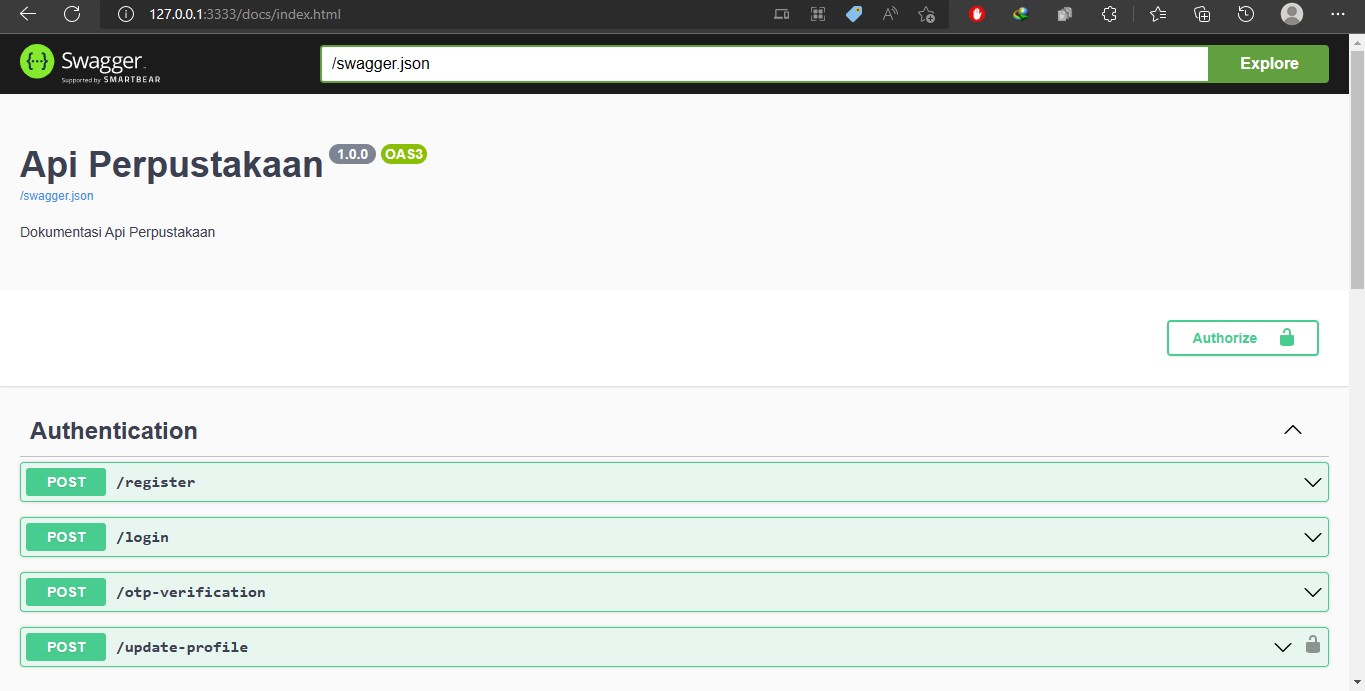Expand the POST /login endpoint chevron

coord(1312,537)
